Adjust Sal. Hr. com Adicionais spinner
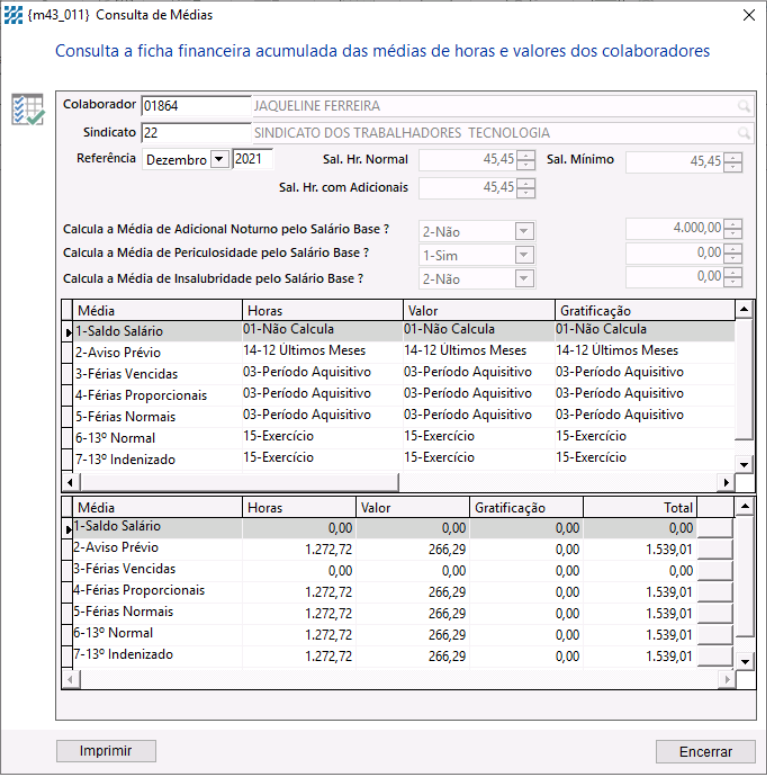Screen dimensions: 767x779 [x=526, y=188]
